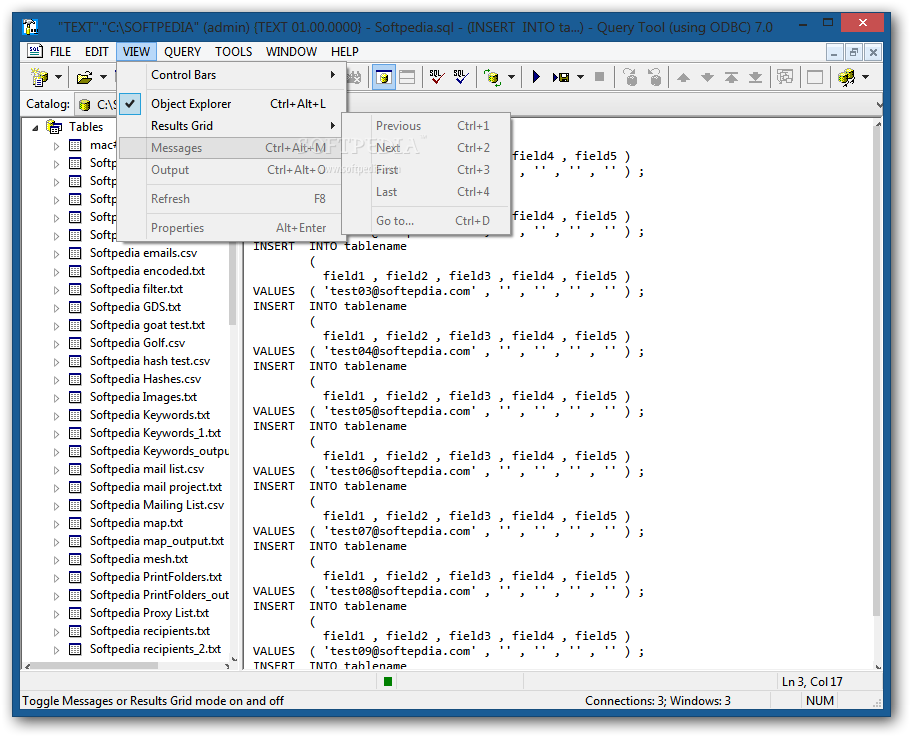Expand Softpedia map.txt tree node
This screenshot has width=911, height=737.
pos(56,524)
